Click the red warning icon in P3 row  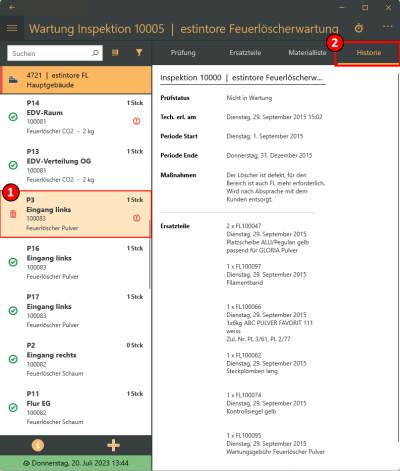[x=137, y=218]
